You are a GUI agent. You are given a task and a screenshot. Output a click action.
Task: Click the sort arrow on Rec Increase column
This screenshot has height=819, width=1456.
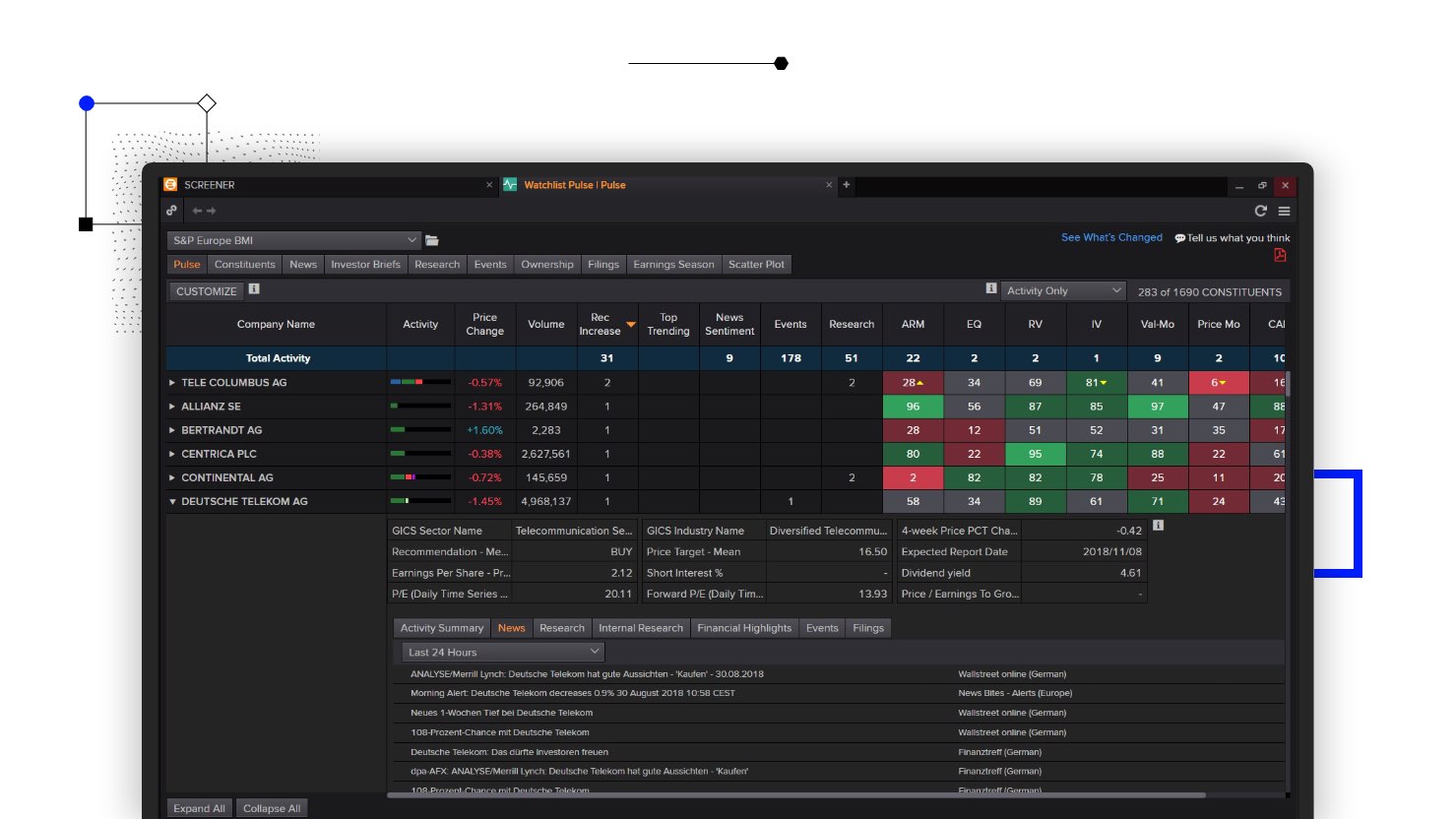coord(631,324)
